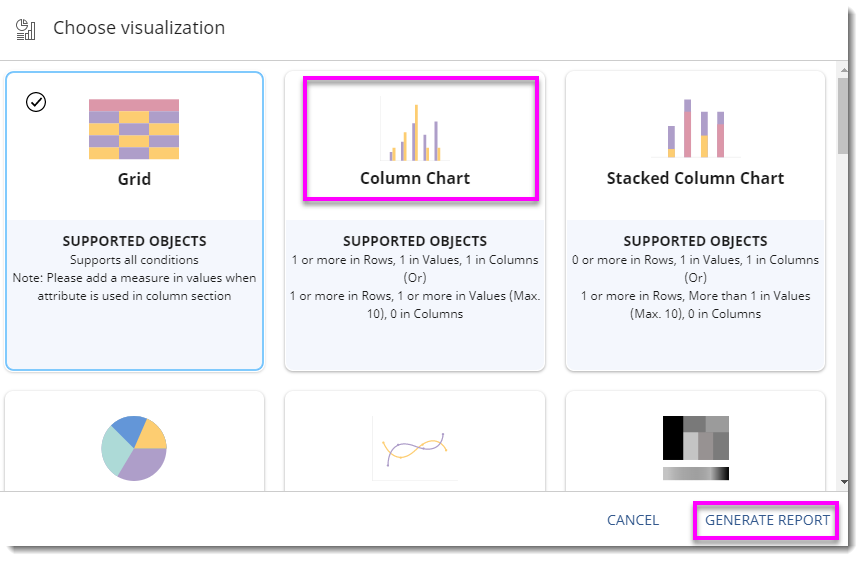Screen dimensions: 863x561
Task: Select the grayscale heat map visualization
Action: 695,447
